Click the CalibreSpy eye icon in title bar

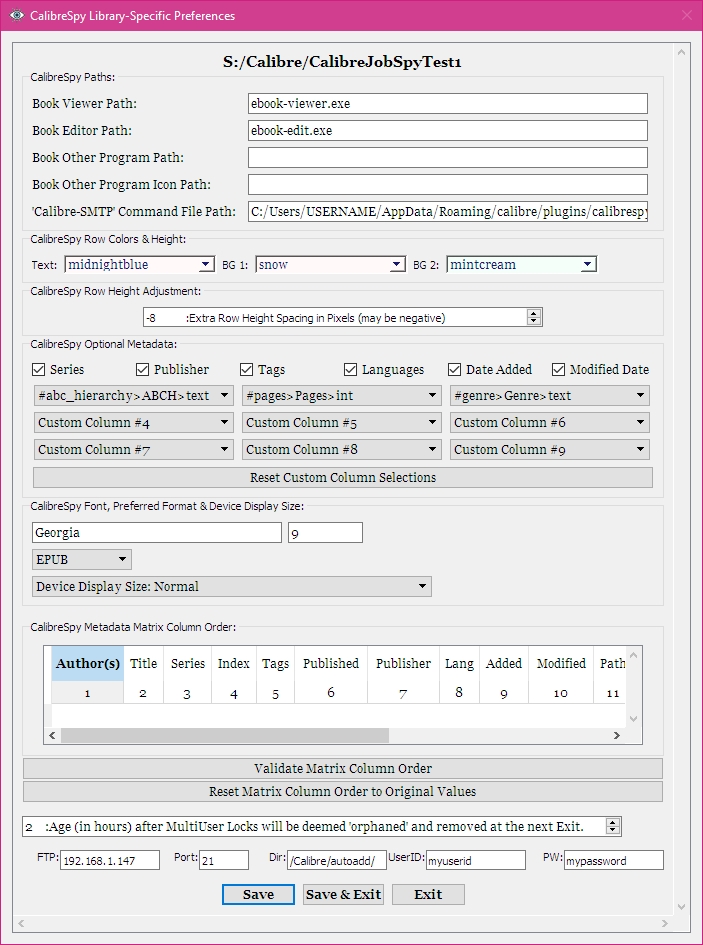pyautogui.click(x=16, y=16)
